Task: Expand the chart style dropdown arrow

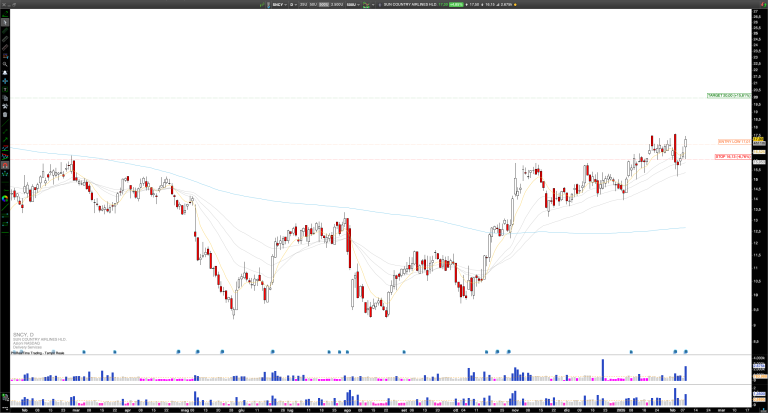Action: pyautogui.click(x=372, y=5)
